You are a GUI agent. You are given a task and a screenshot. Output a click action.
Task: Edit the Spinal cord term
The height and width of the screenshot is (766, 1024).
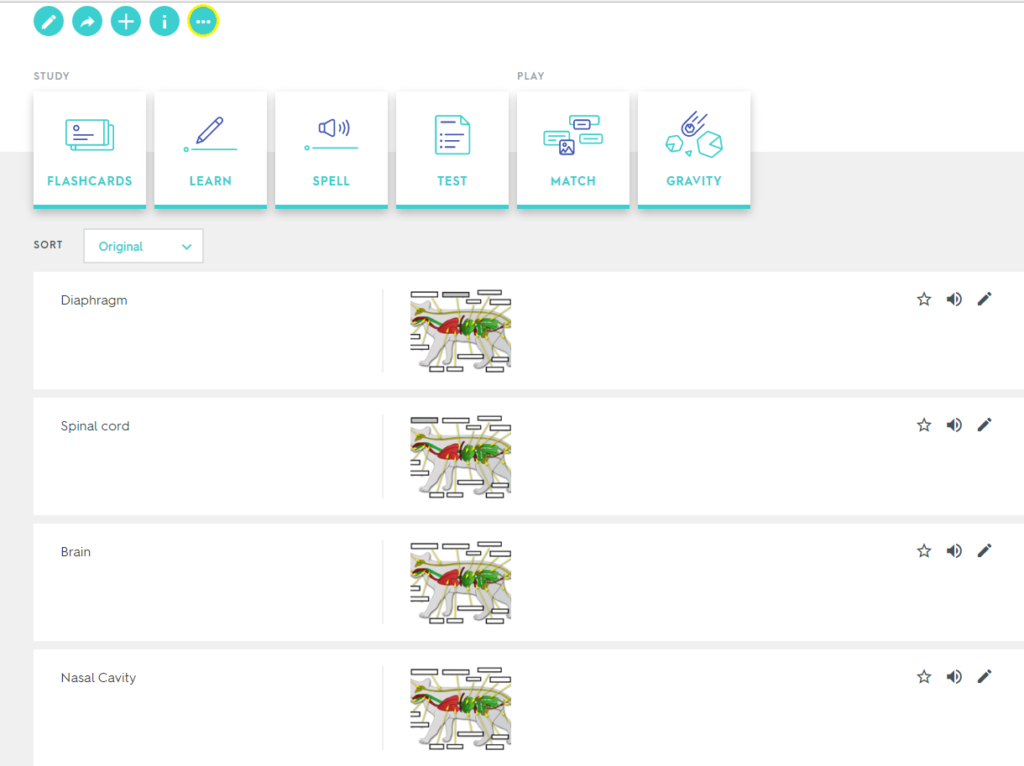pos(984,425)
